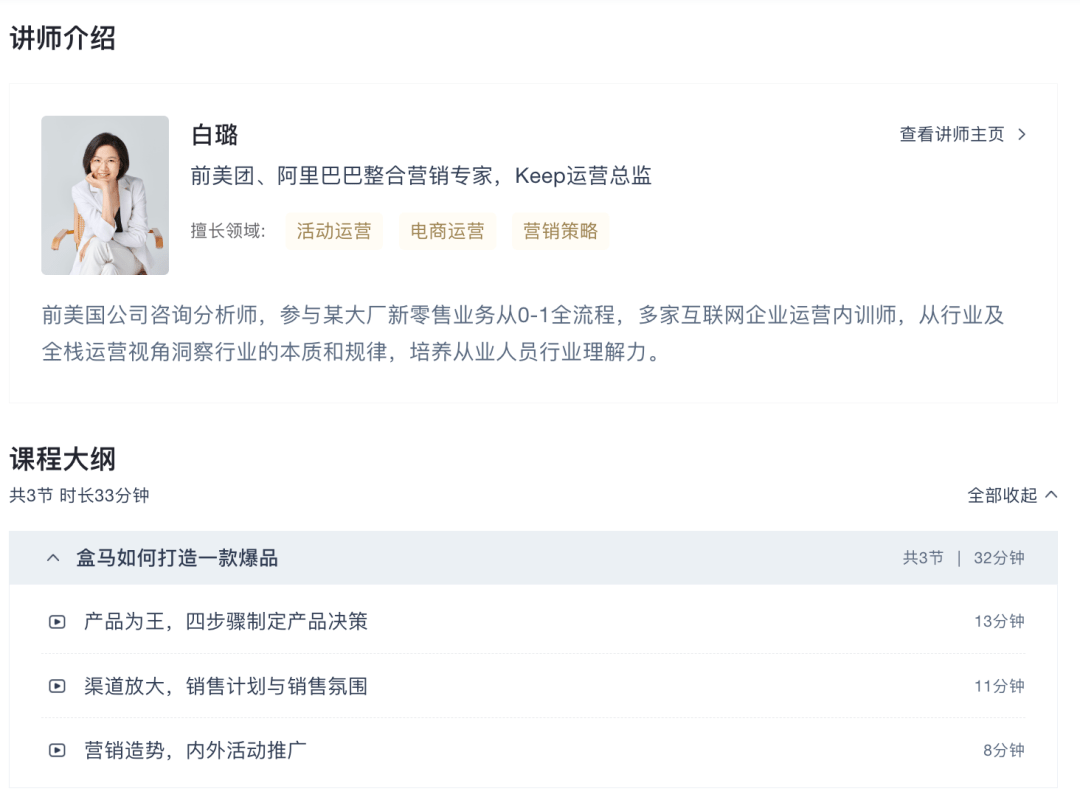Click play icon beside 渠道放大 lesson
The image size is (1080, 811).
point(57,686)
